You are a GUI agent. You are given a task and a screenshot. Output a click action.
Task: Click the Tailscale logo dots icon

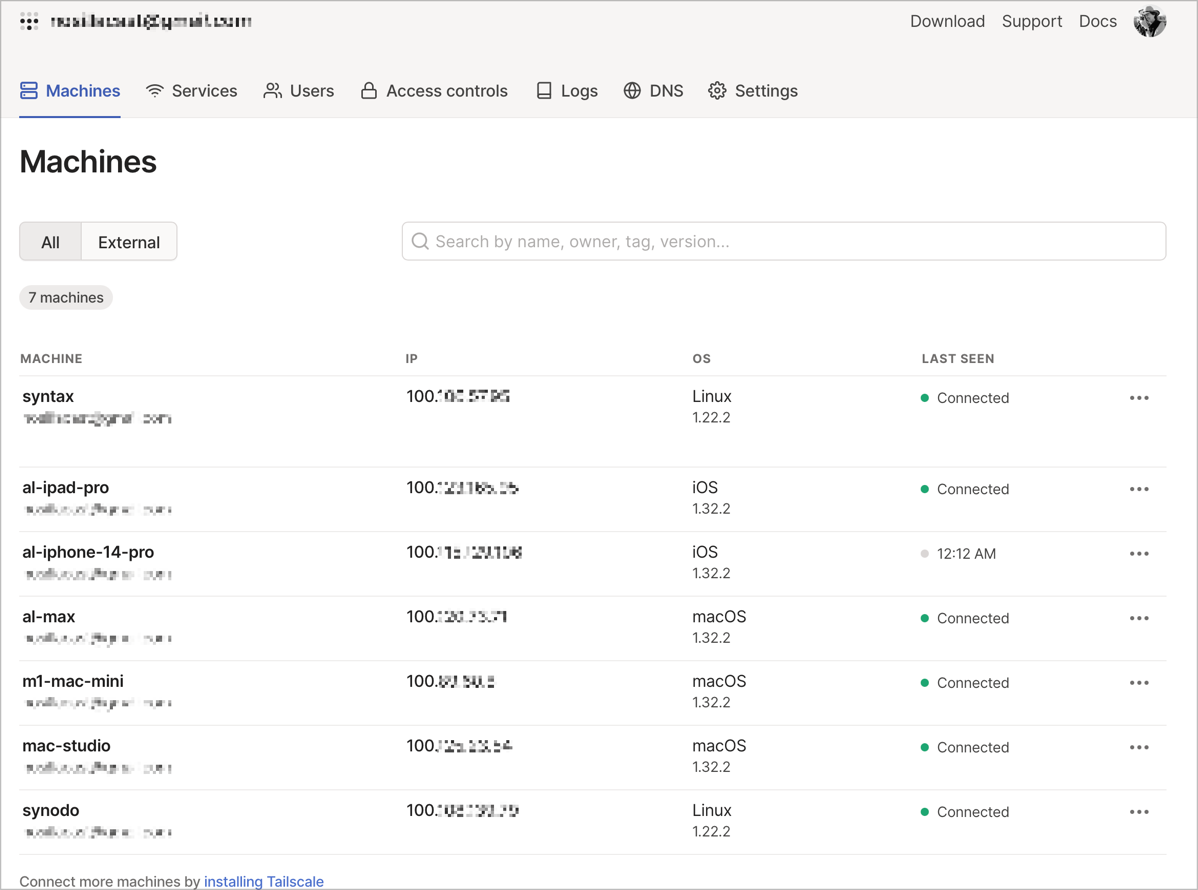(x=29, y=21)
